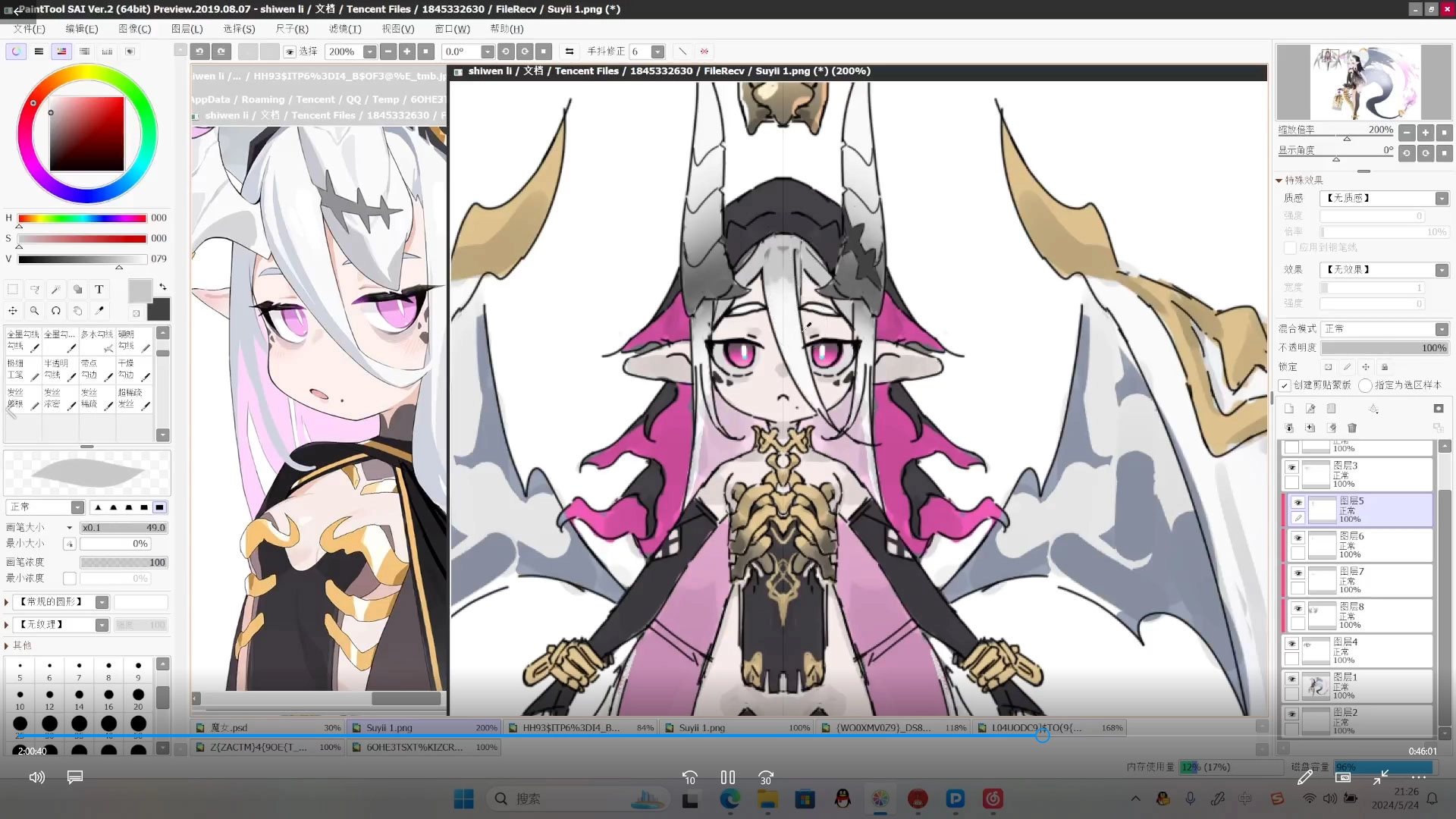This screenshot has height=819, width=1456.
Task: Select the 极细工笔 brush preset
Action: [22, 369]
